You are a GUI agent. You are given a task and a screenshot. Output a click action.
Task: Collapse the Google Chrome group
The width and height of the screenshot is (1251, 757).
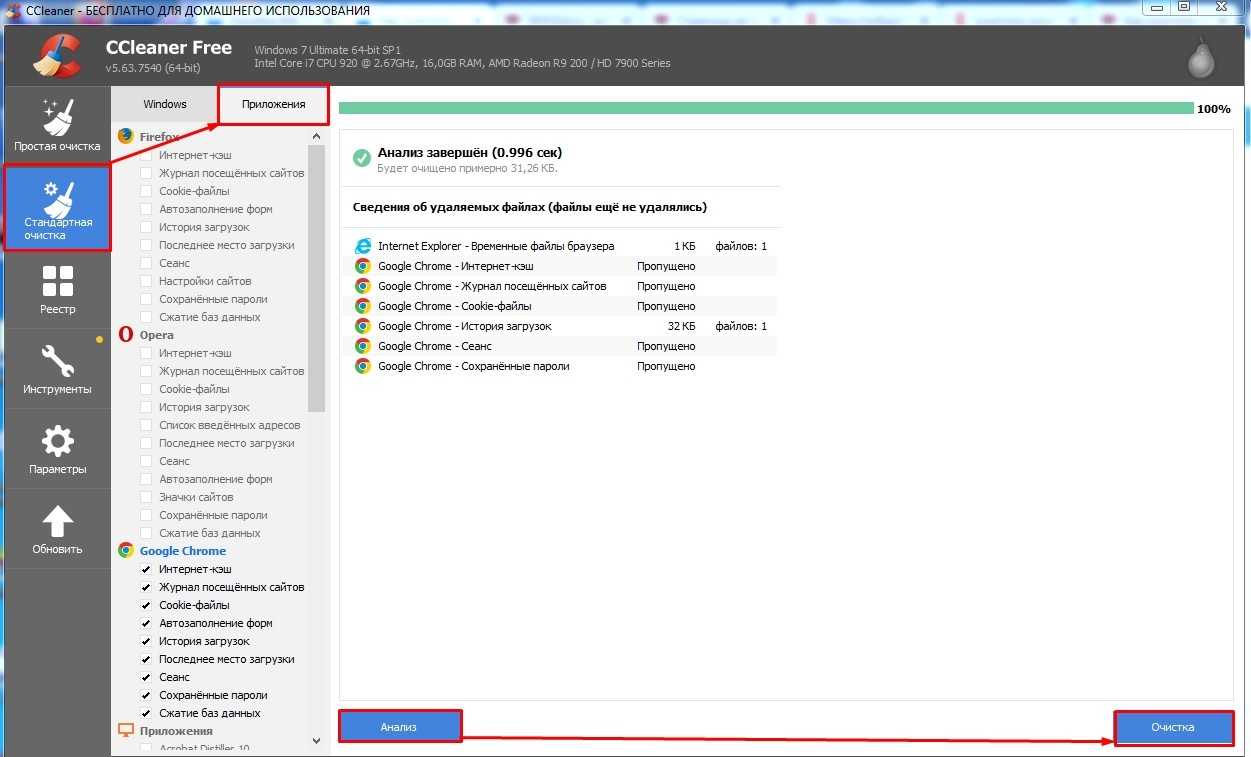(182, 551)
